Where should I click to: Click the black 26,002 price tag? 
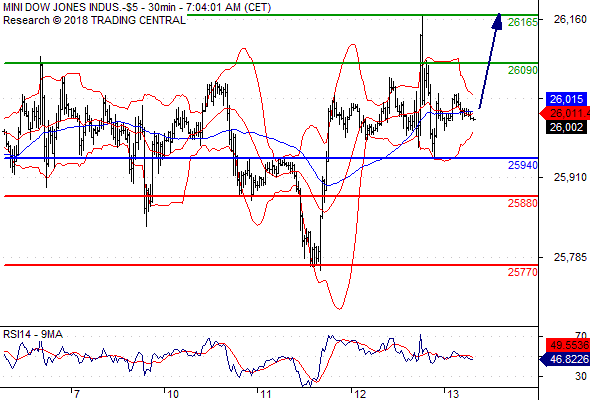(x=566, y=127)
